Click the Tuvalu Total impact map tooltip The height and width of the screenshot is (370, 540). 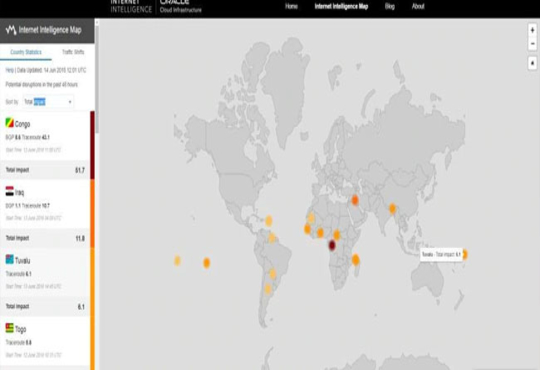click(x=441, y=255)
